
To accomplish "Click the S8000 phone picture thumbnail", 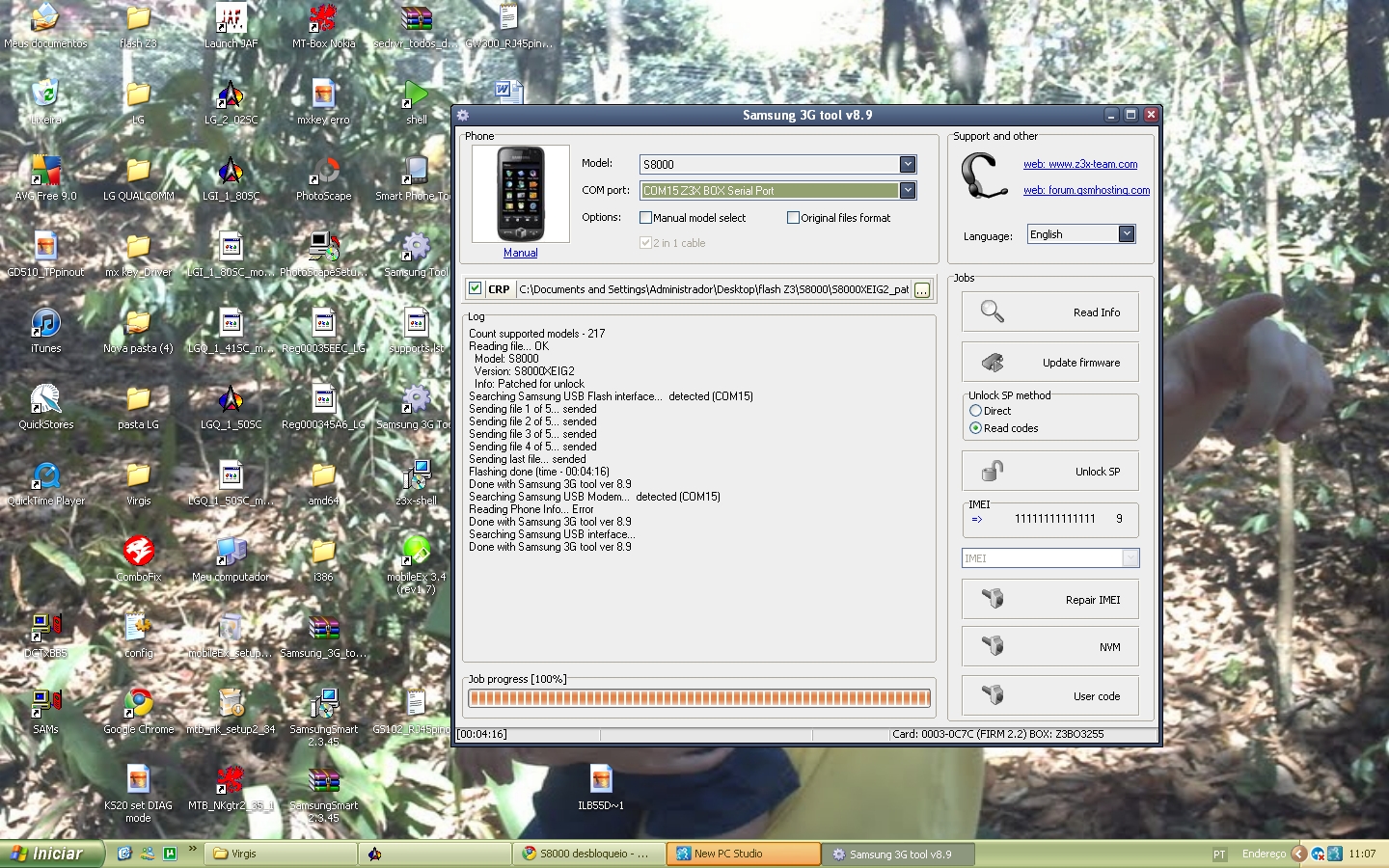I will tap(520, 194).
